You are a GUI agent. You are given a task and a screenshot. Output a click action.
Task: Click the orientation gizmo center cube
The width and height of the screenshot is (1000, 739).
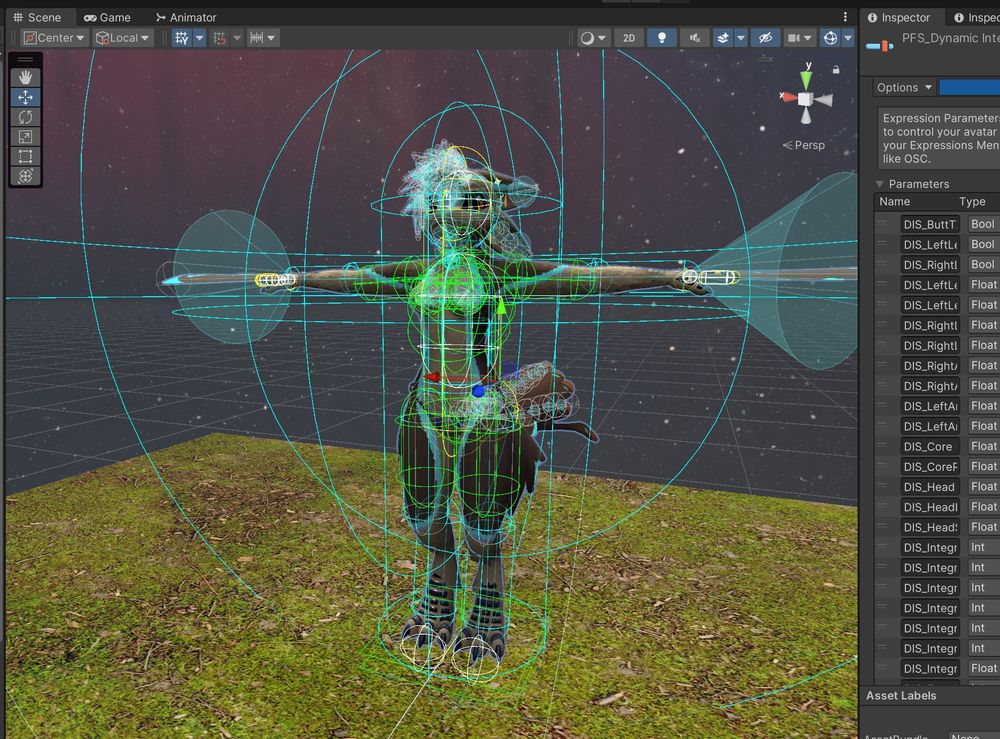pos(805,99)
